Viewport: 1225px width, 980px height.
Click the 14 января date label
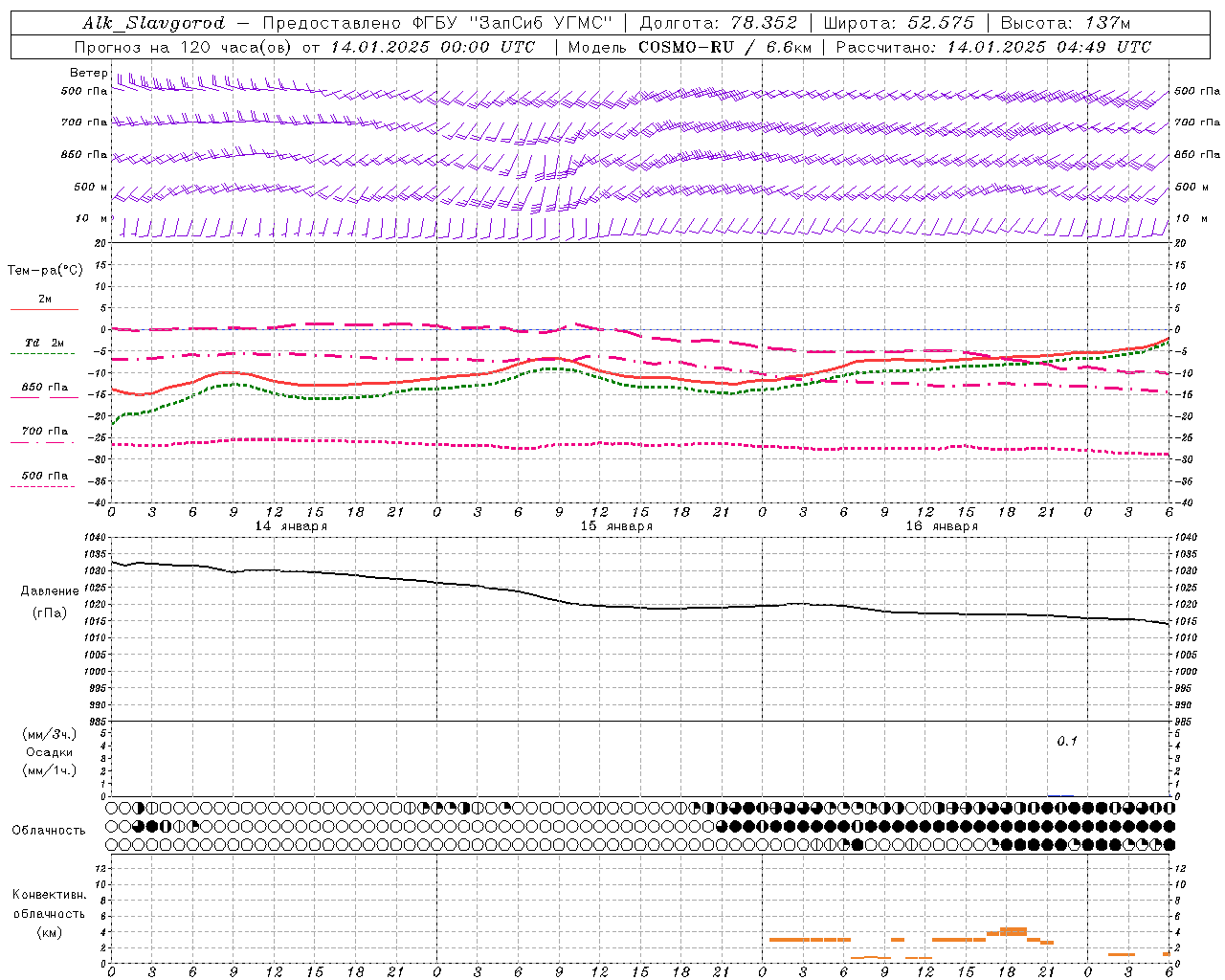291,526
